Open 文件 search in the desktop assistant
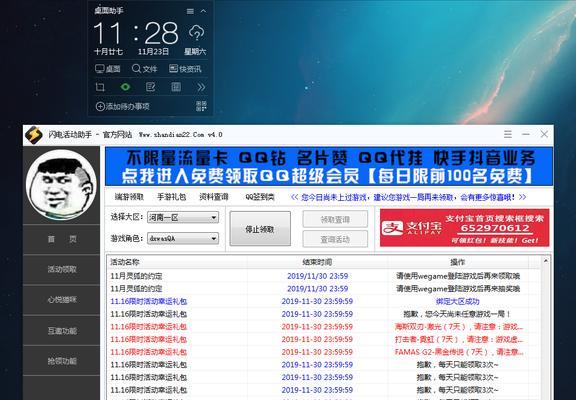This screenshot has width=576, height=400. tap(144, 69)
